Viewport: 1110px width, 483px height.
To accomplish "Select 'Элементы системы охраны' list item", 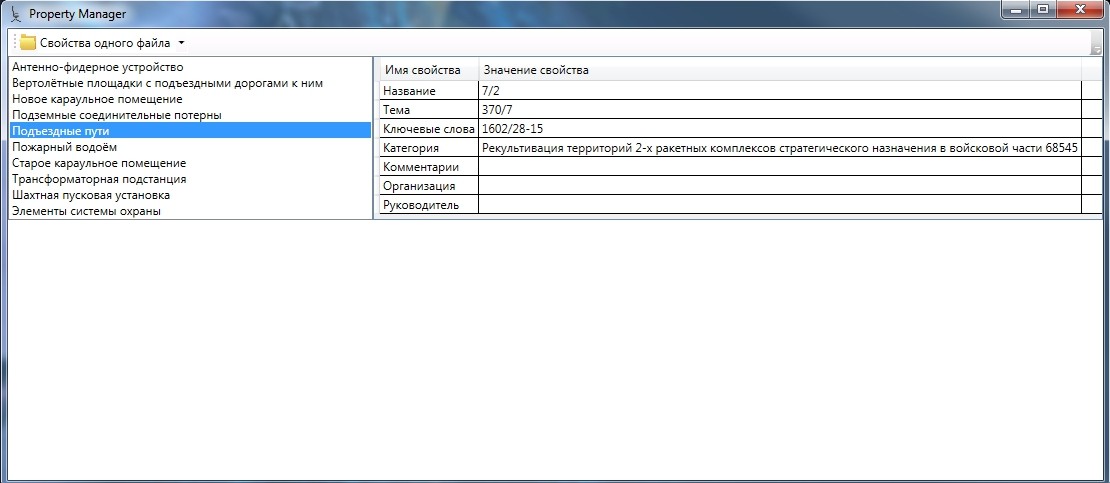I will [x=190, y=211].
